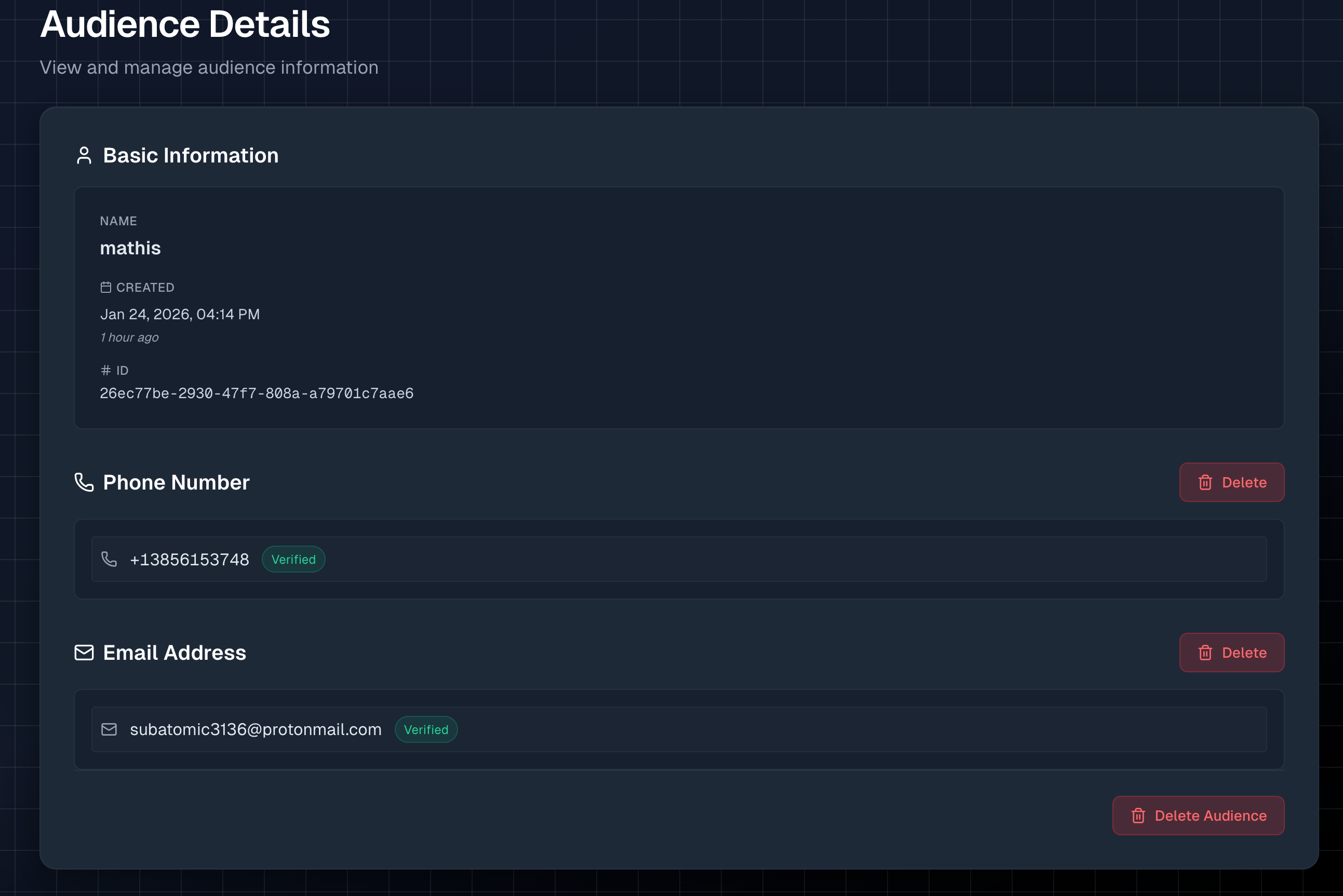Viewport: 1343px width, 896px height.
Task: Click the Verified badge next to the phone number
Action: tap(293, 559)
